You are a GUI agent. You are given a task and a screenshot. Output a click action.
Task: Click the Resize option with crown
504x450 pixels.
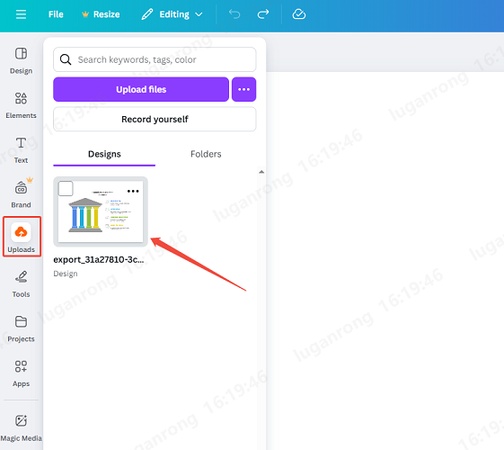point(101,14)
